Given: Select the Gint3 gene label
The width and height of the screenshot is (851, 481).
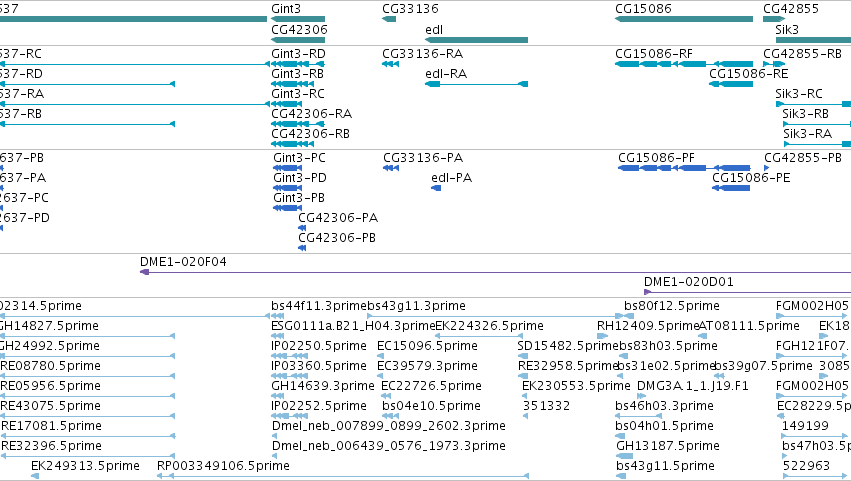Looking at the screenshot, I should pos(286,9).
